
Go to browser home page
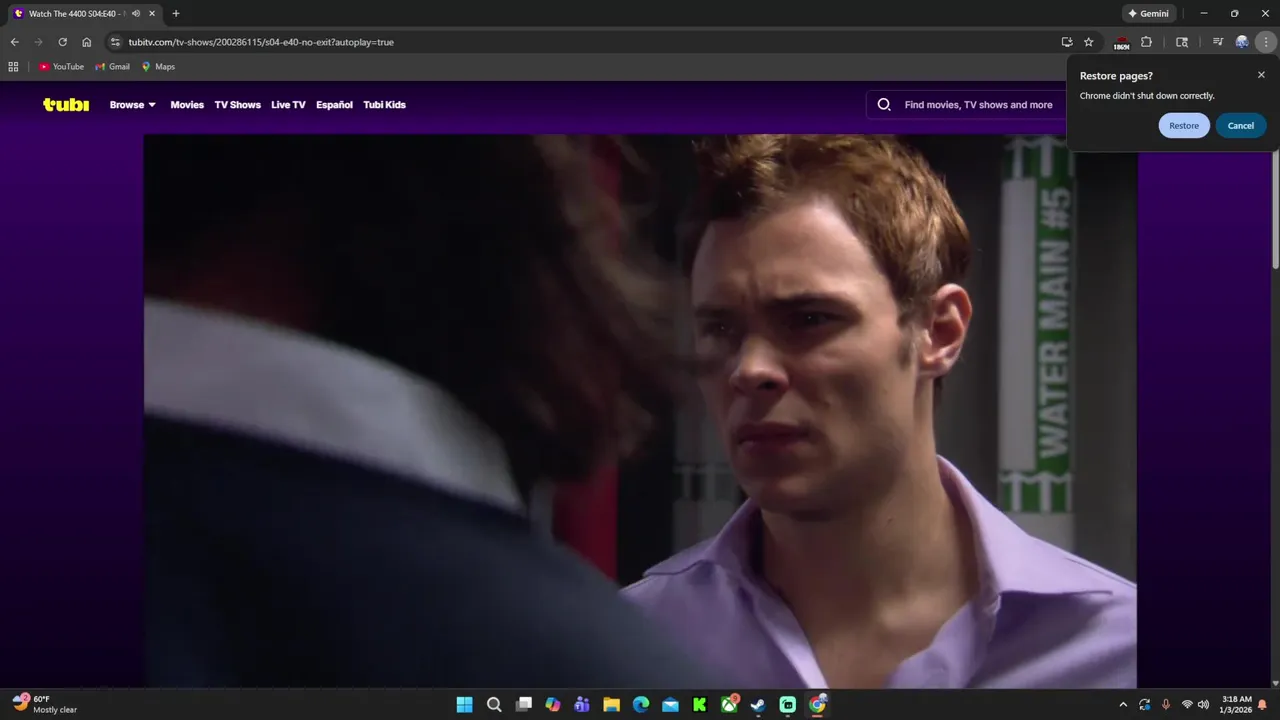[x=87, y=42]
